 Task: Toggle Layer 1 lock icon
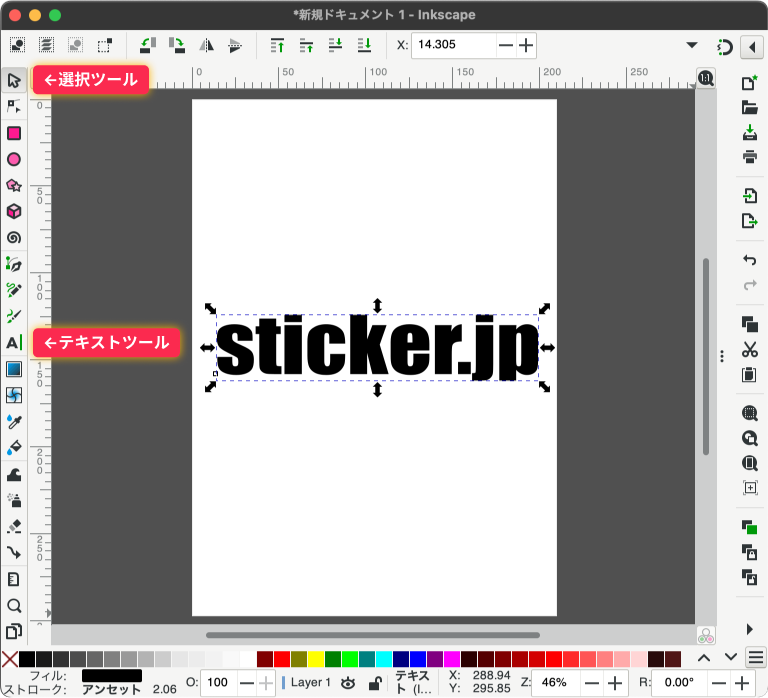point(375,683)
